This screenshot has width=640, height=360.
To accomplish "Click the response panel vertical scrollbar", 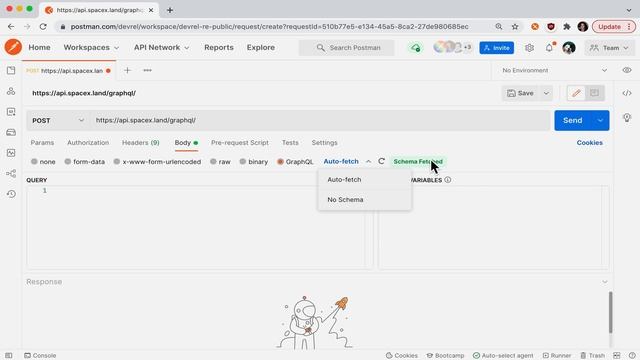I will pos(611,312).
